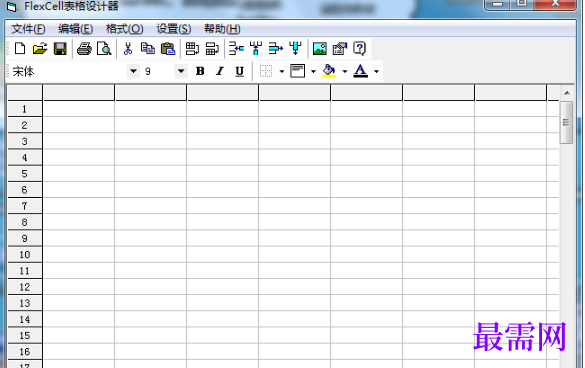Save the current table
This screenshot has width=585, height=368.
point(60,49)
